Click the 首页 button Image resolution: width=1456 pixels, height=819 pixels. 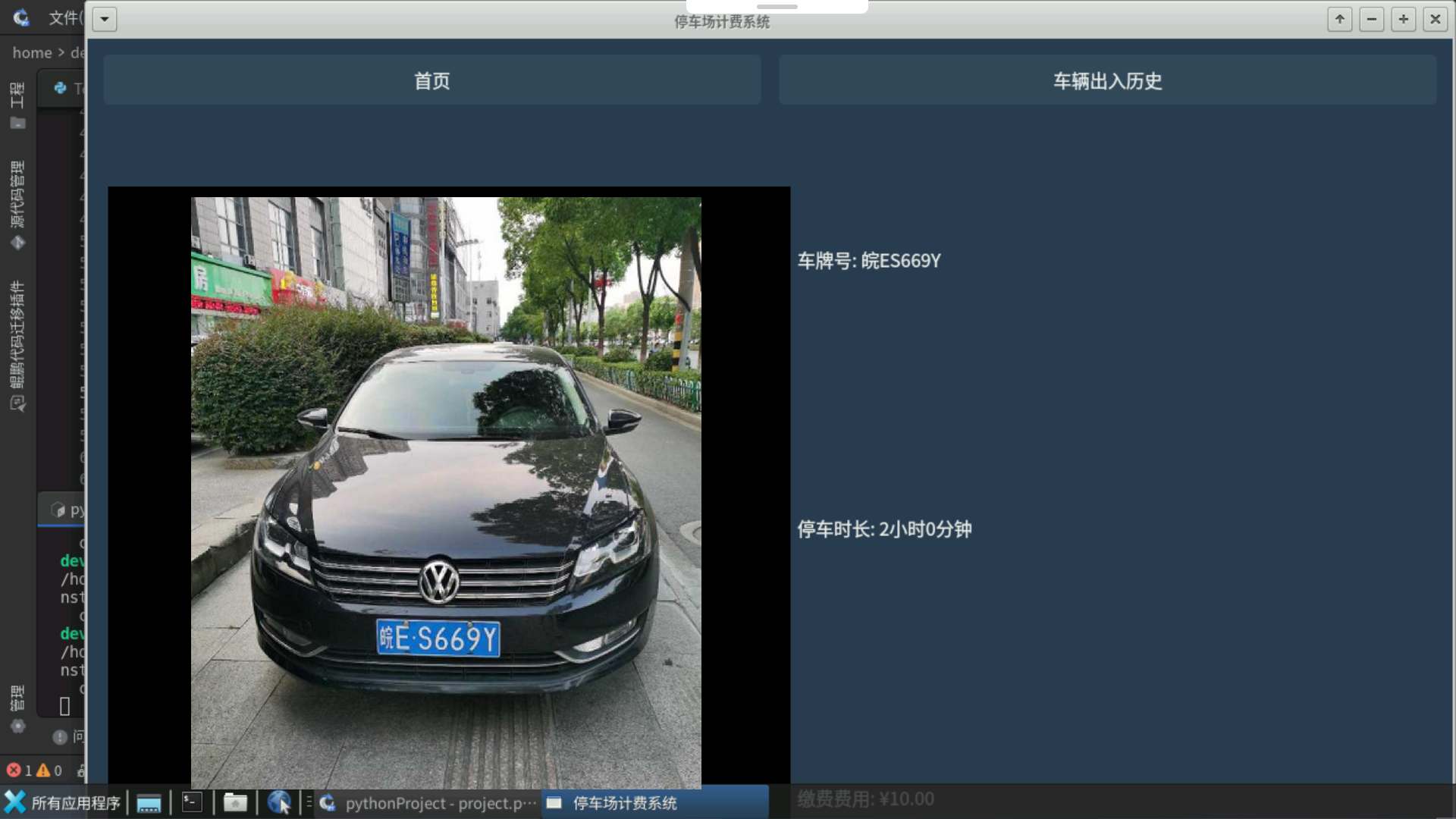[431, 80]
